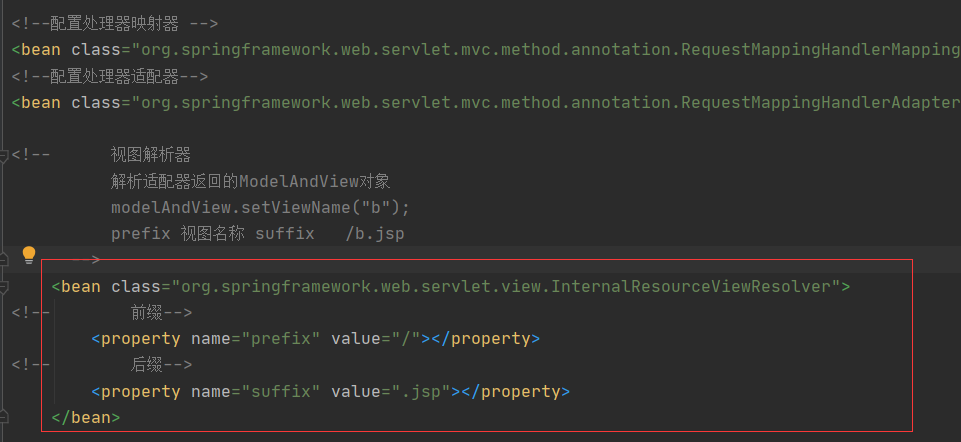This screenshot has height=442, width=961.
Task: Click the name="prefix" attribute value
Action: tap(281, 338)
